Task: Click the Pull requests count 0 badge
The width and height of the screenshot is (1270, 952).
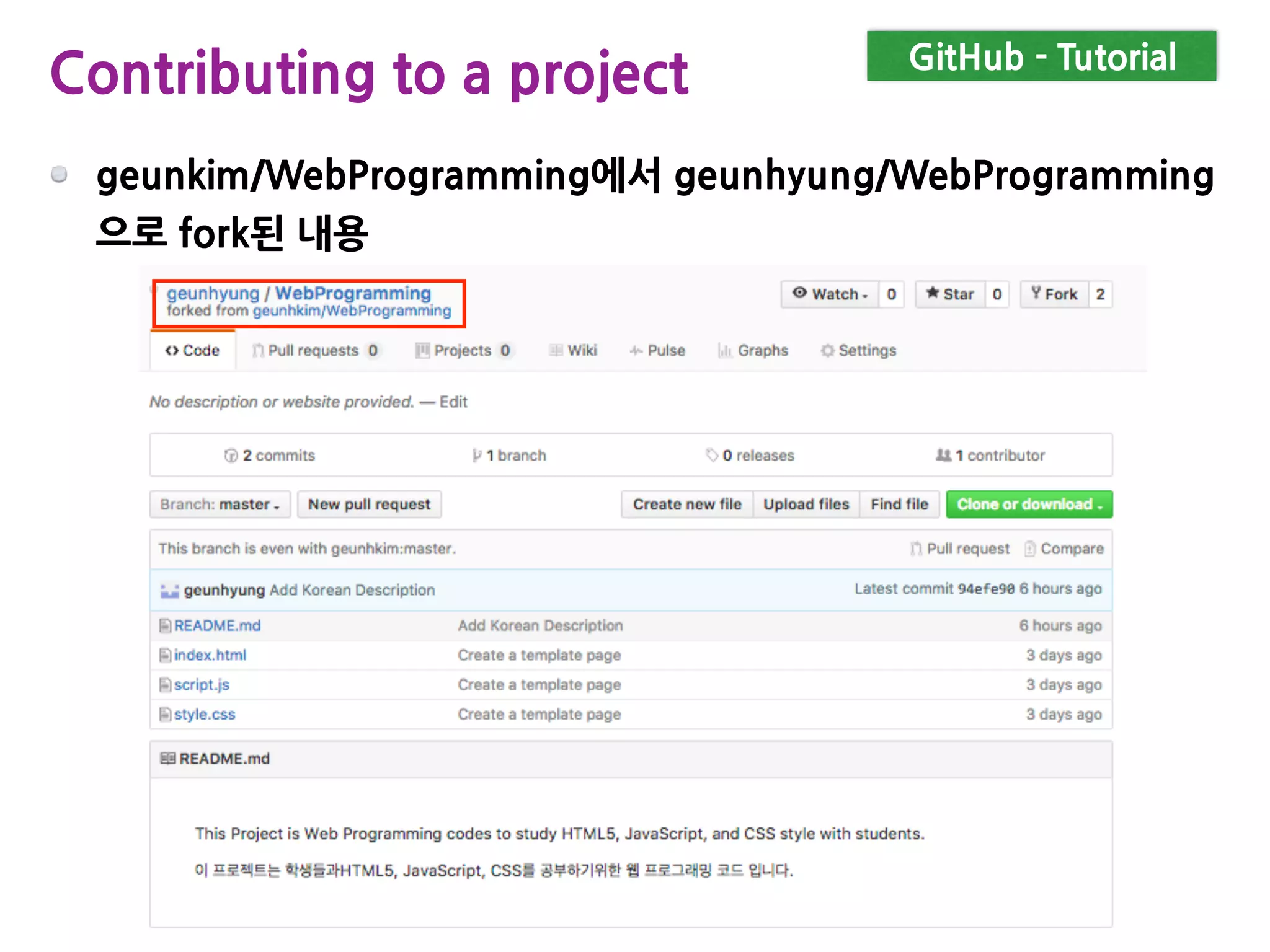Action: tap(373, 350)
